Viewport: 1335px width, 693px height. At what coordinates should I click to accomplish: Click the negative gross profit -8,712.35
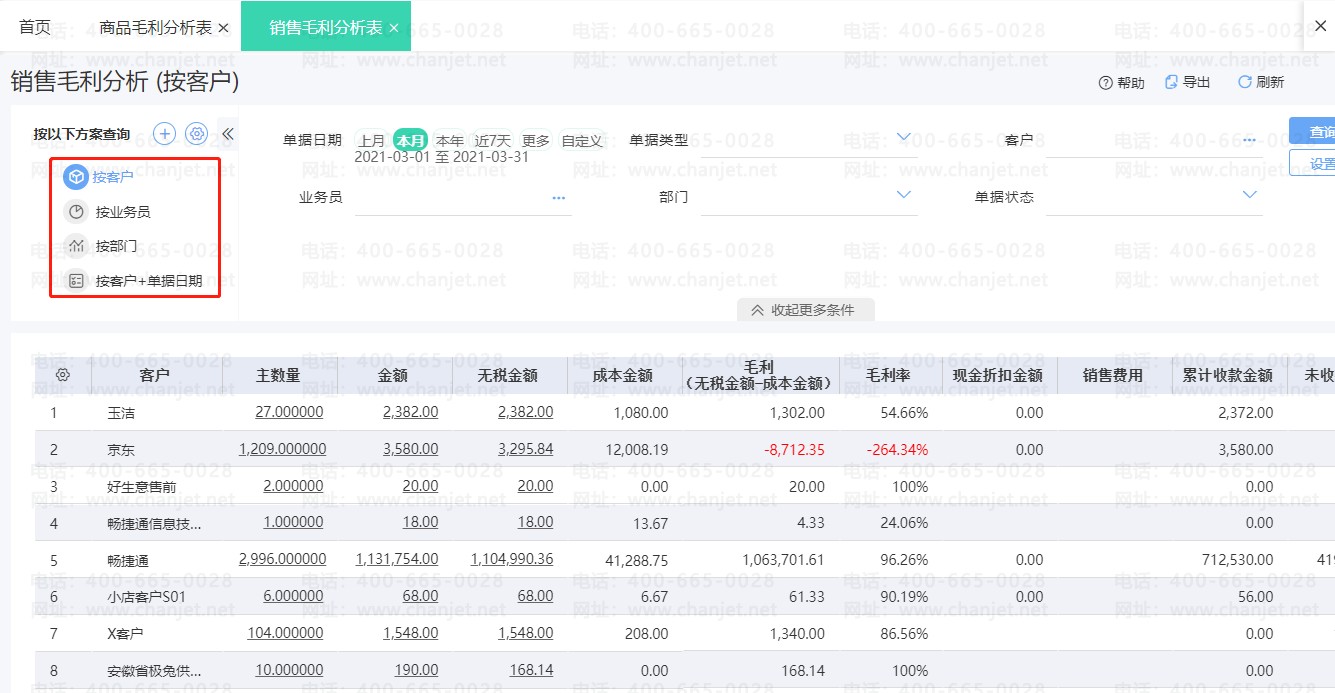(x=794, y=450)
